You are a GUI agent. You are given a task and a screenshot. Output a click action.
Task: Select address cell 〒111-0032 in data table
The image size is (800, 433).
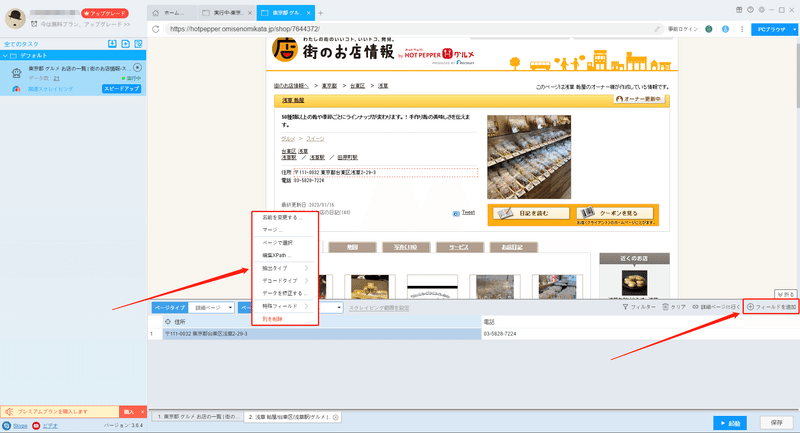pos(322,334)
